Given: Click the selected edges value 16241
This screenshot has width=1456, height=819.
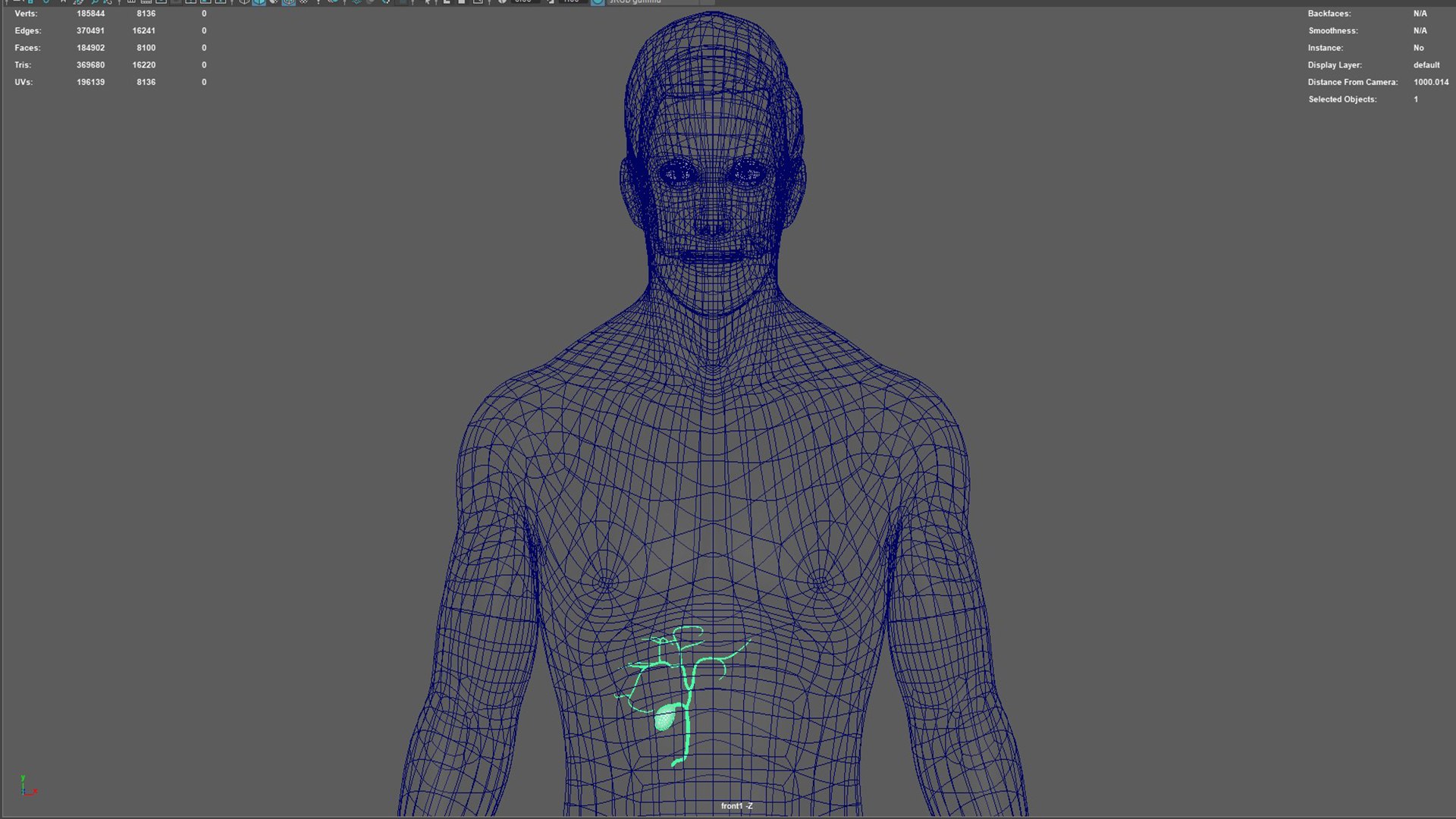Looking at the screenshot, I should tap(143, 31).
